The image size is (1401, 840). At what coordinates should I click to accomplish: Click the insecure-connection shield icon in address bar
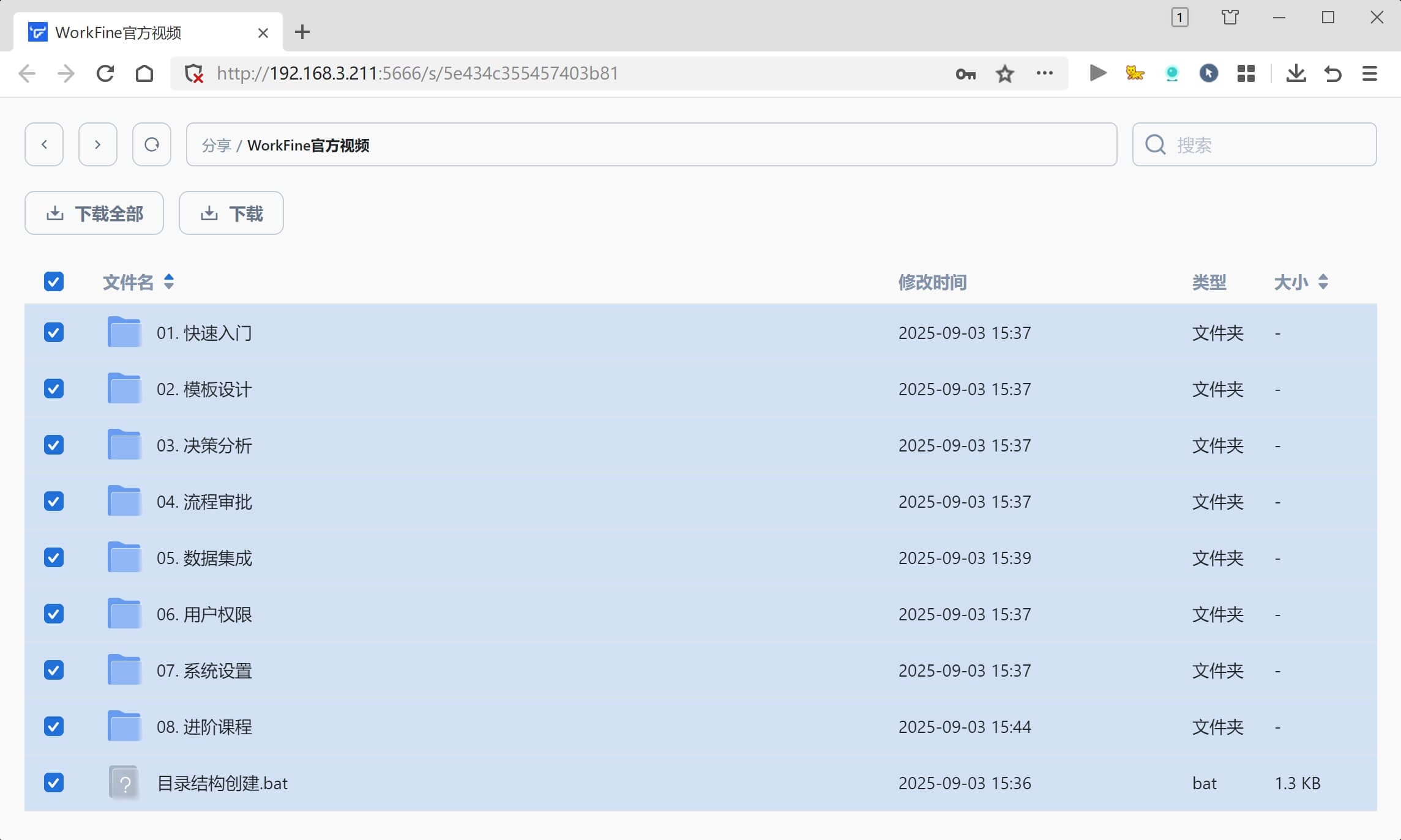194,73
